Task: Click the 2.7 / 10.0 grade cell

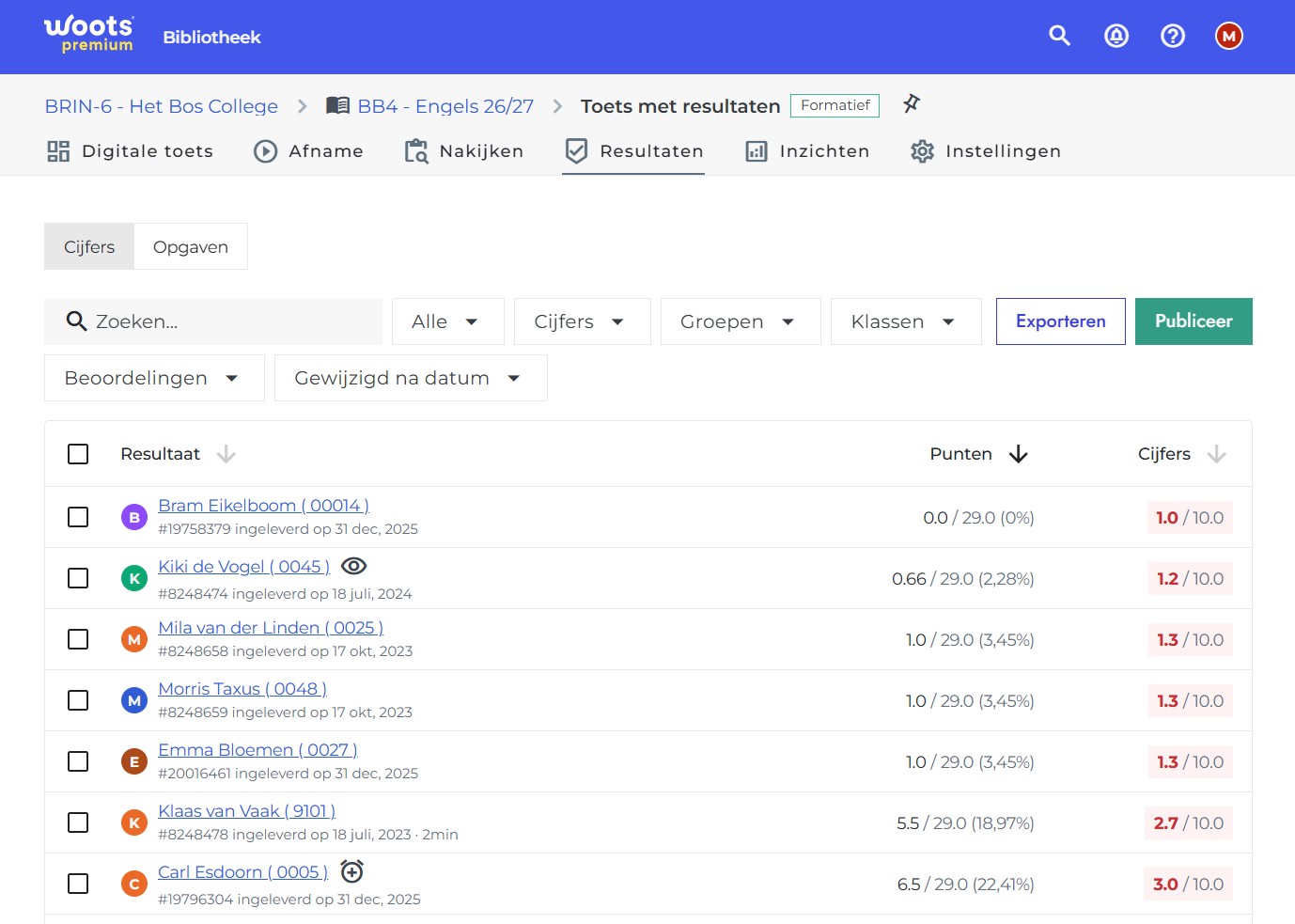Action: (1188, 822)
